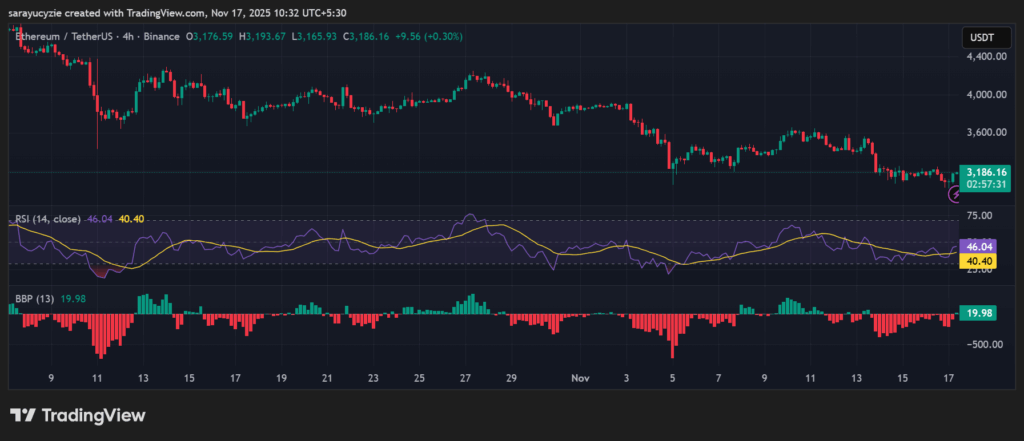
Task: Click the closing value C3,186.16 in header
Action: point(374,36)
